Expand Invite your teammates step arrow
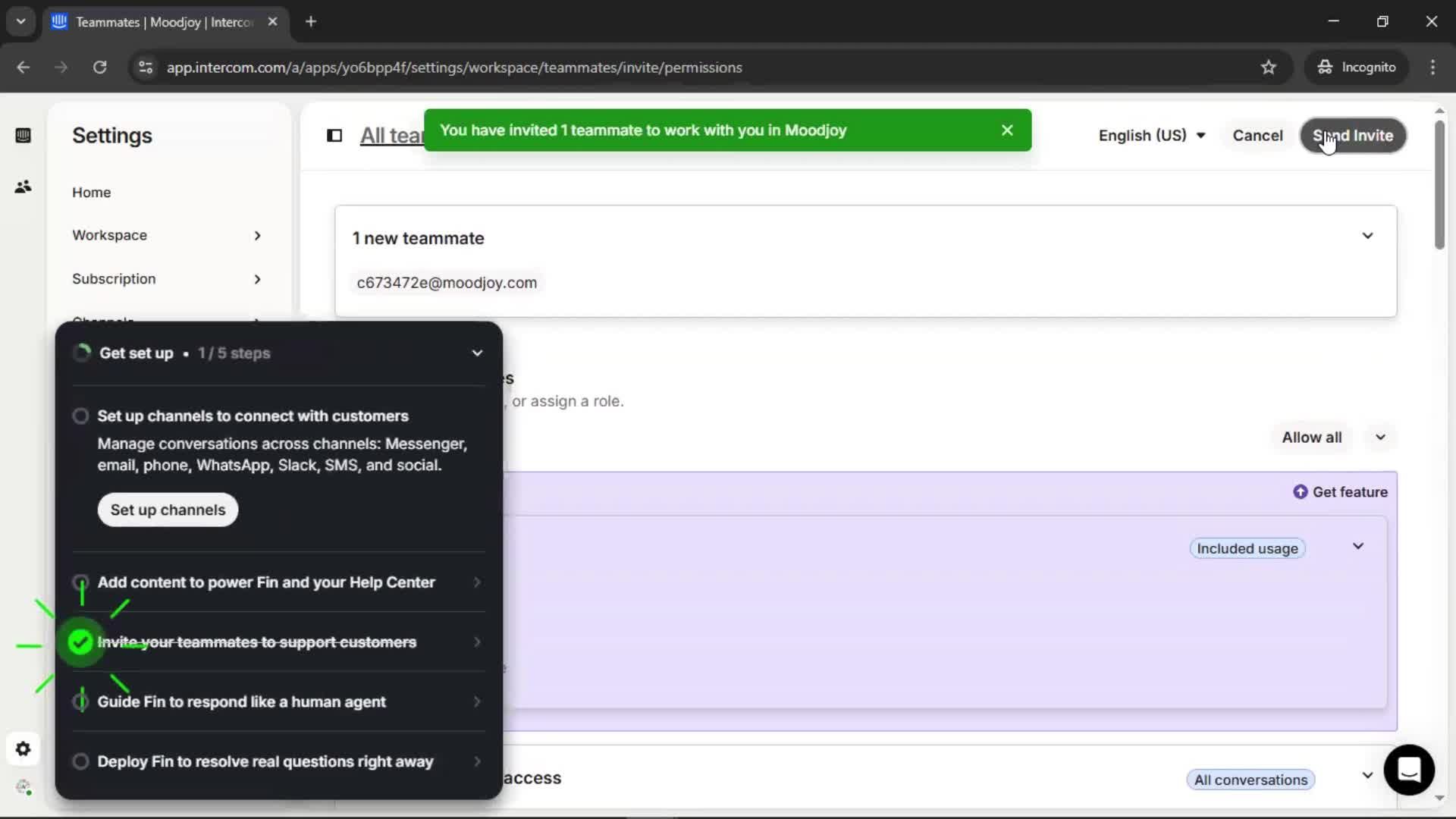The width and height of the screenshot is (1456, 819). pos(477,642)
